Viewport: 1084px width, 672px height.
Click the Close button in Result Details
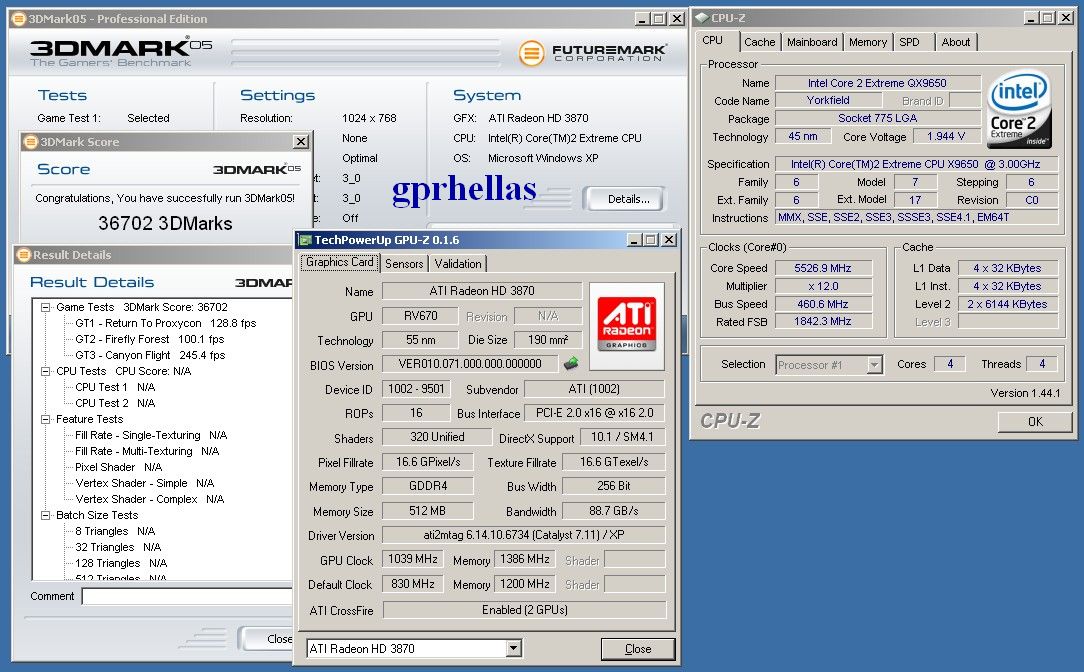point(266,639)
